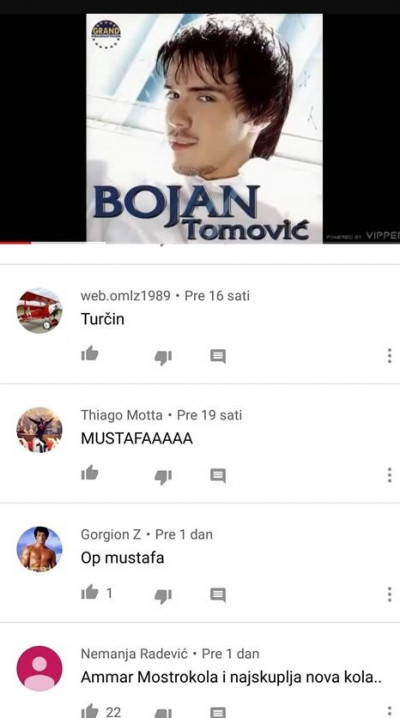This screenshot has width=400, height=718.
Task: Reply to the "Turčin" comment
Action: coord(218,356)
